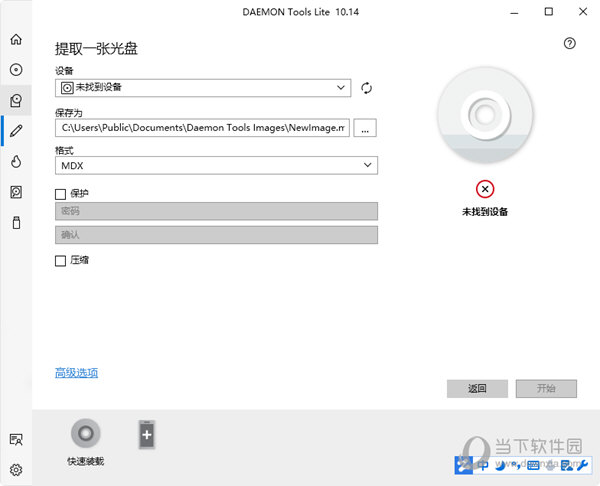
Task: Open the license account icon in sidebar
Action: coord(16,439)
